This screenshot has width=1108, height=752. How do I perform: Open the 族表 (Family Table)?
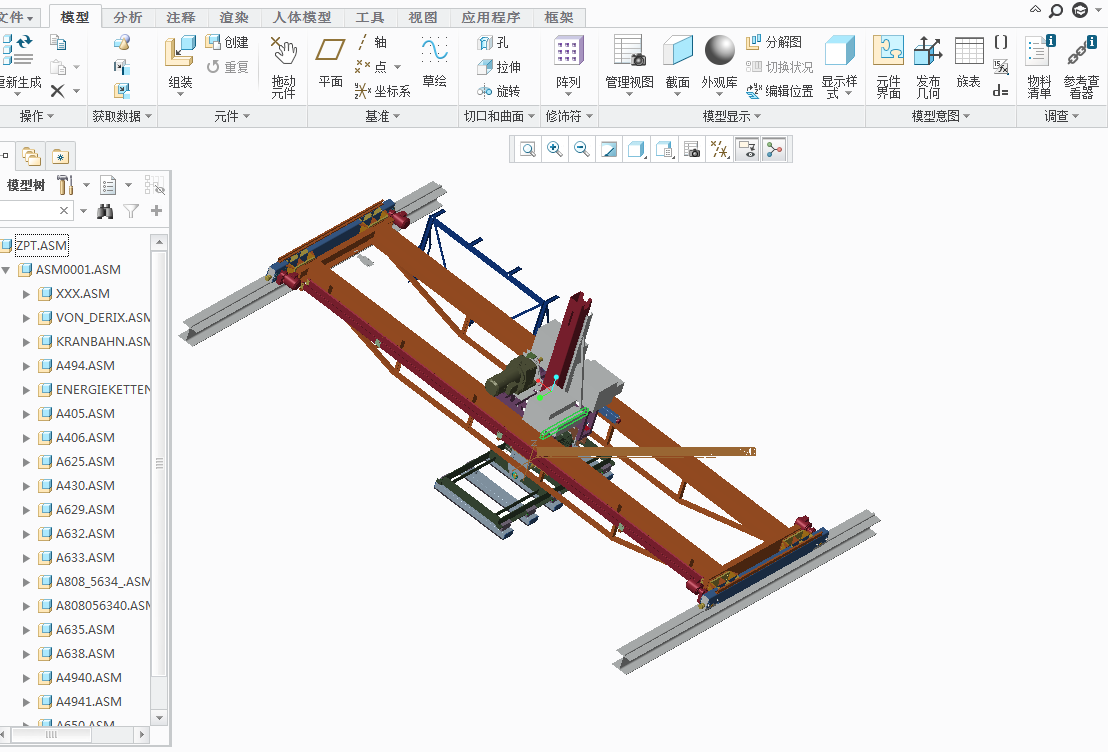(968, 64)
